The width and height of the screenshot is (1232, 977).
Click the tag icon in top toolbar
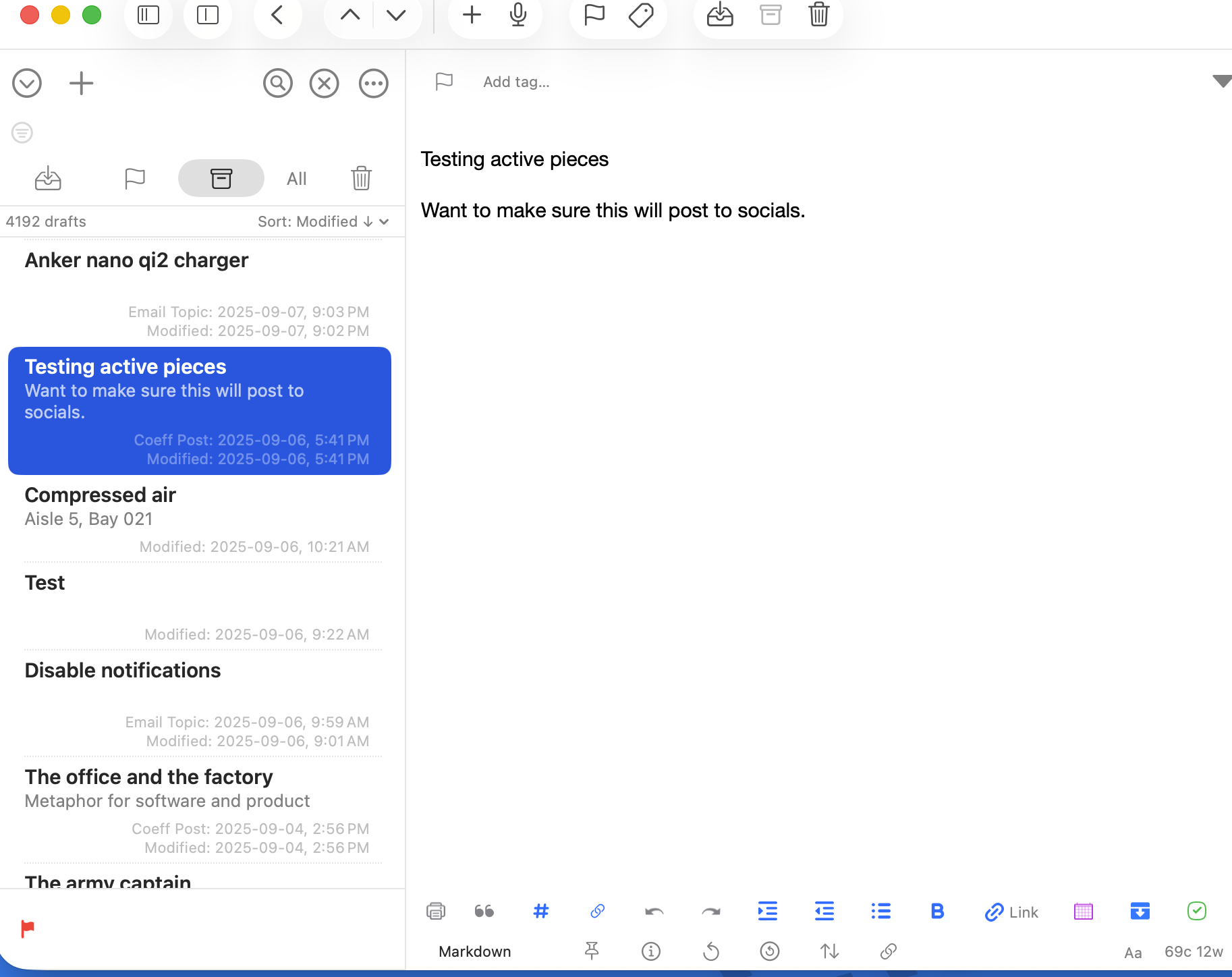click(640, 15)
